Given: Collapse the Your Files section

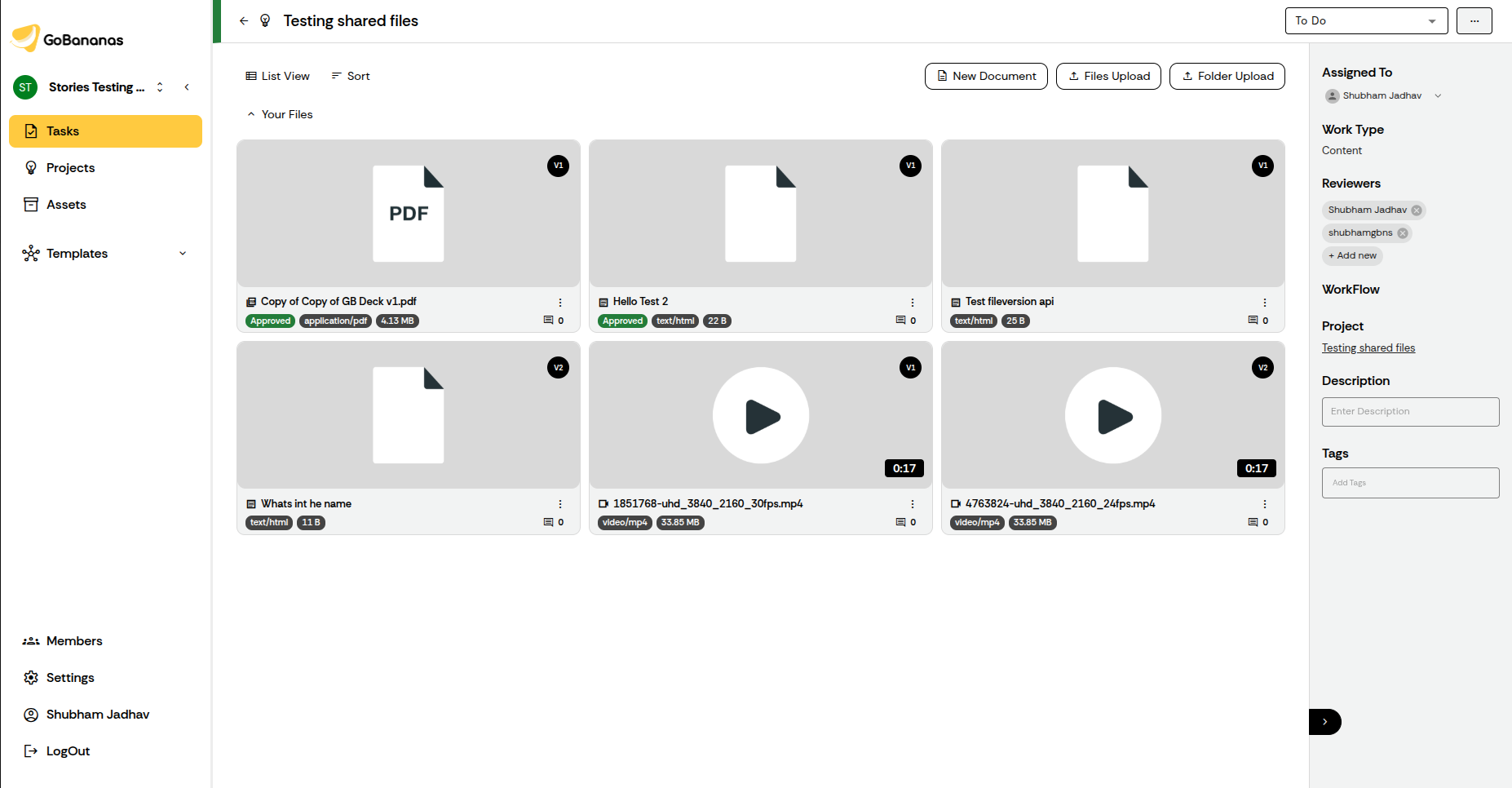Looking at the screenshot, I should click(x=251, y=114).
